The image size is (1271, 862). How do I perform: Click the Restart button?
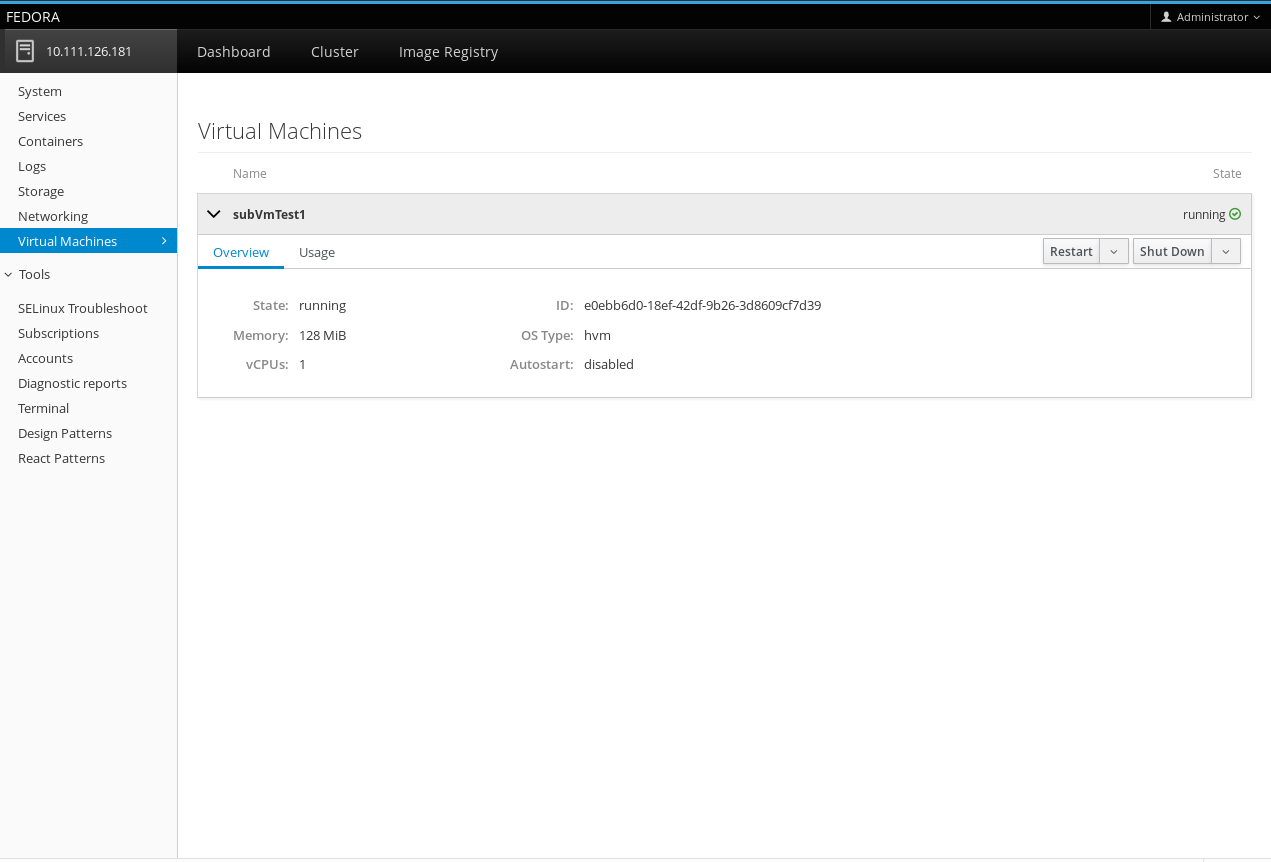click(x=1071, y=252)
